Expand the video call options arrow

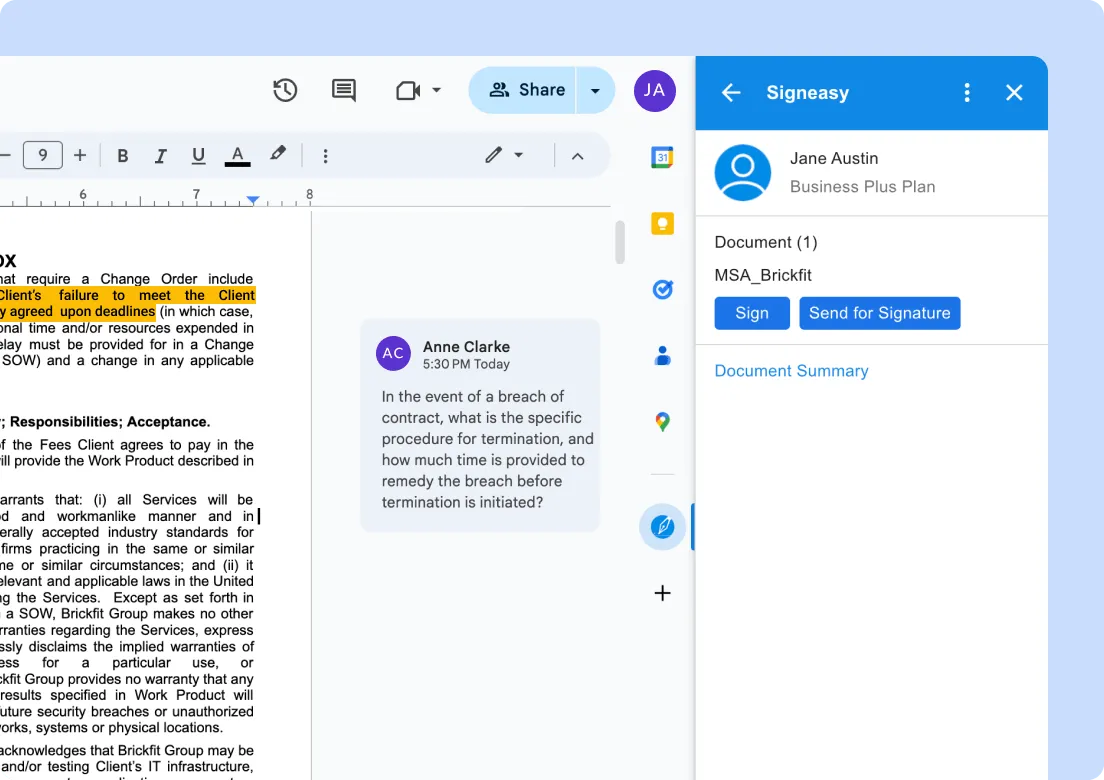437,90
